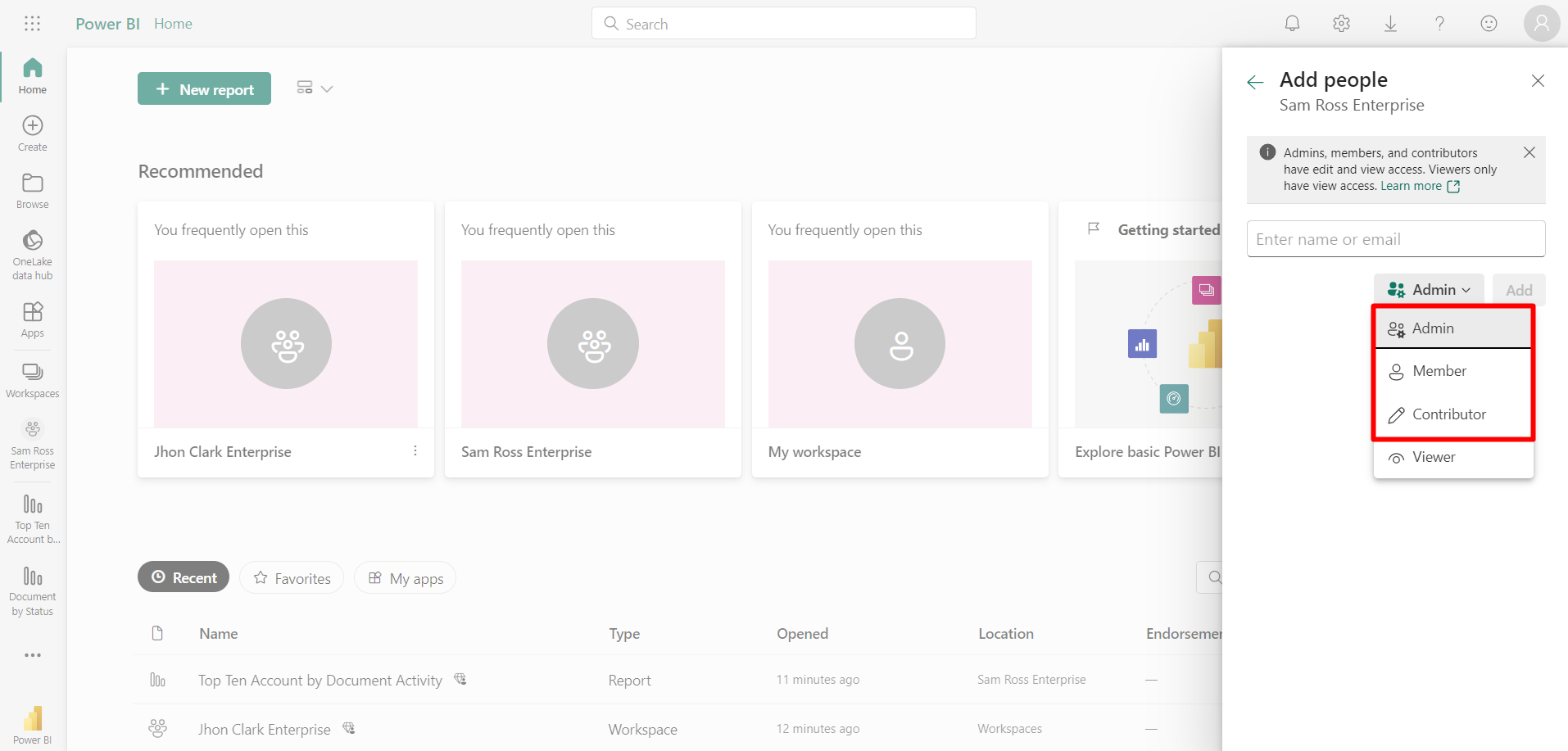Open the layout view dropdown
This screenshot has width=1568, height=751.
315,88
